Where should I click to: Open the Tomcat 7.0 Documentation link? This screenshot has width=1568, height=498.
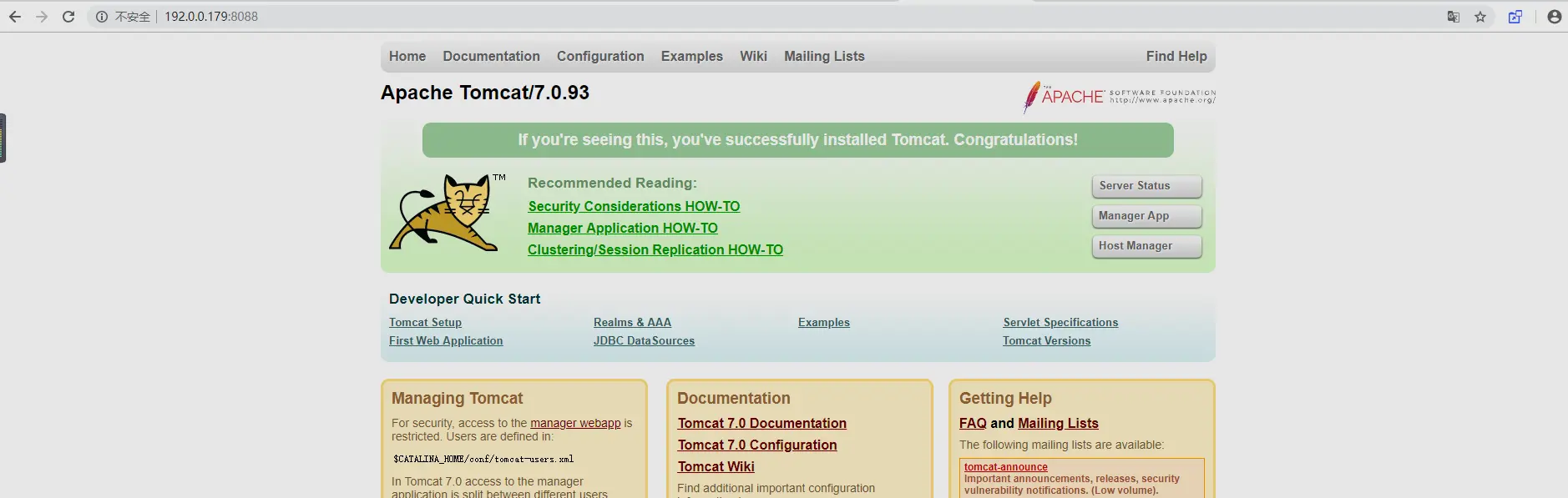(762, 424)
